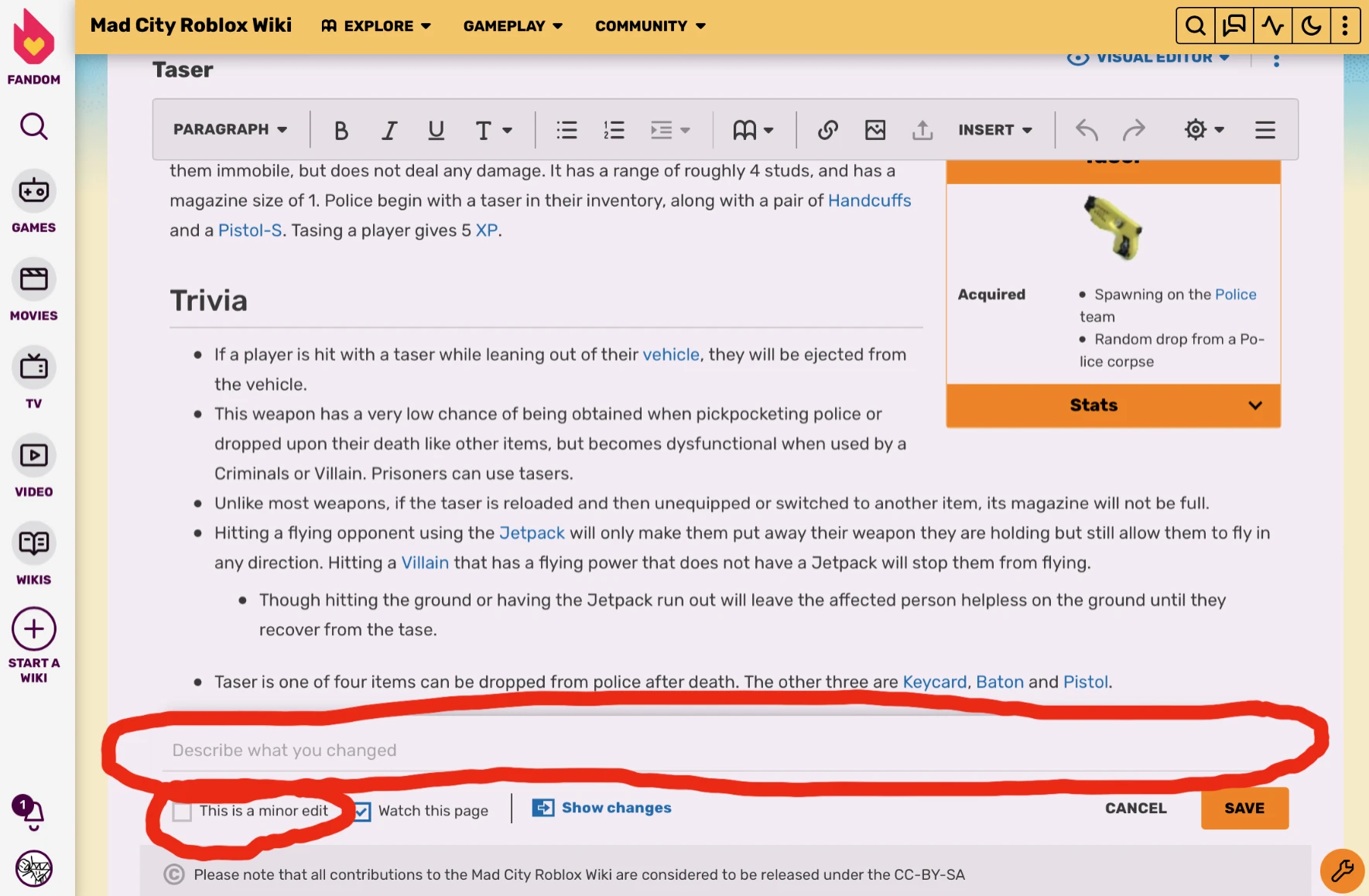Click the Trivia section heading
Viewport: 1369px width, 896px height.
(209, 301)
